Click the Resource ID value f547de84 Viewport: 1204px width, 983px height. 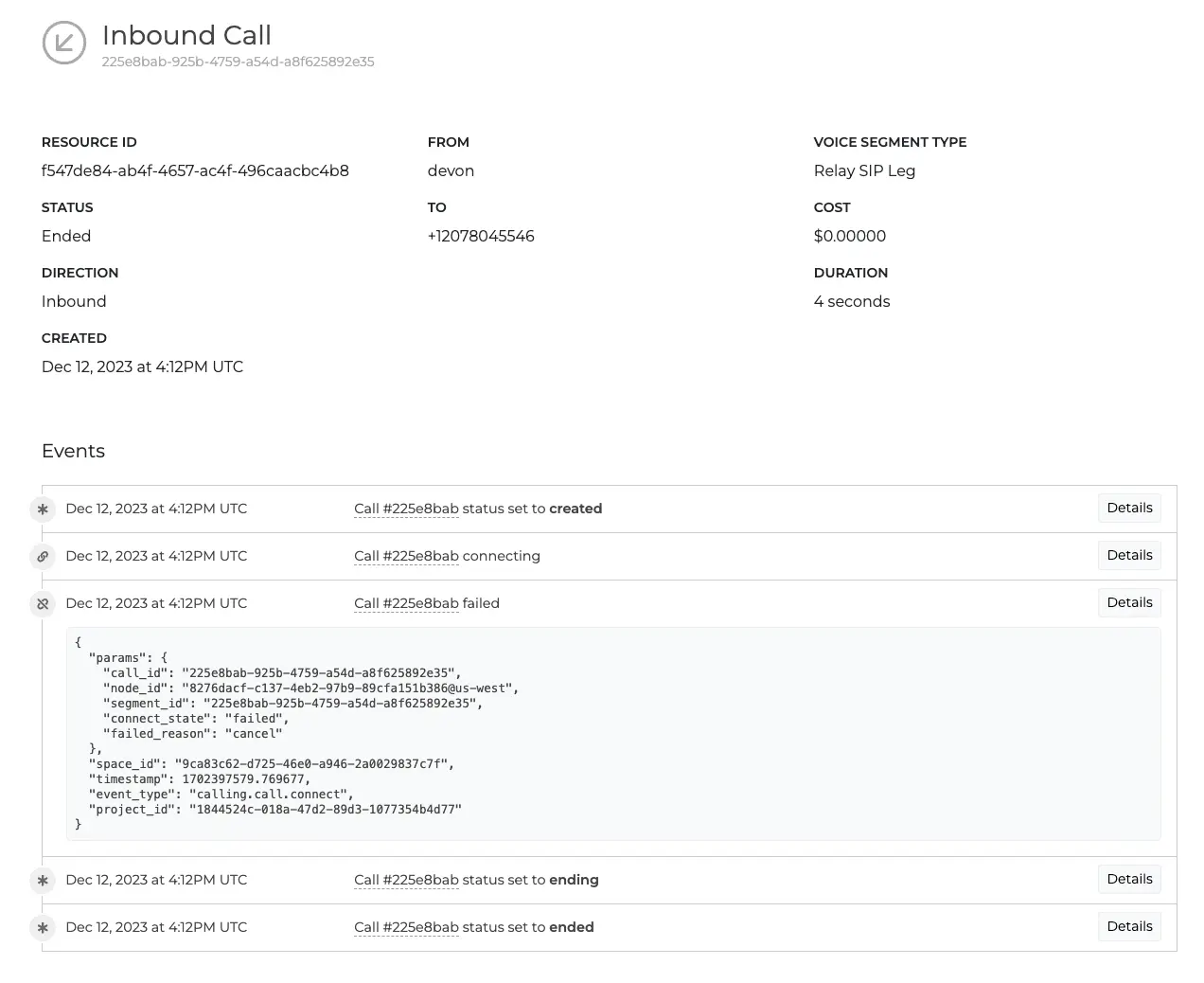tap(195, 171)
